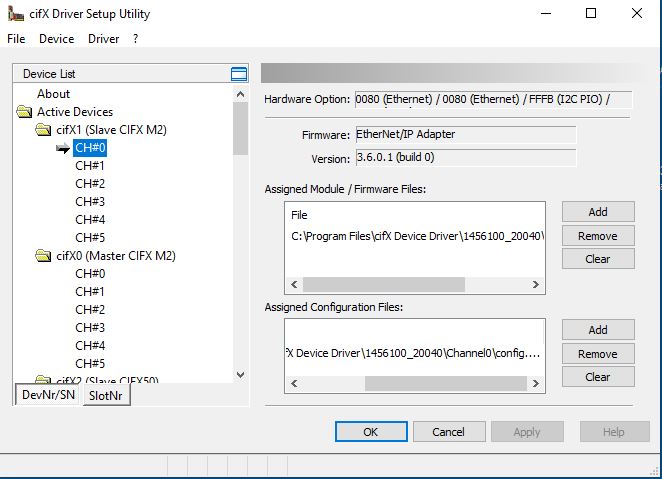
Task: Select the firmware file path entry
Action: [417, 236]
